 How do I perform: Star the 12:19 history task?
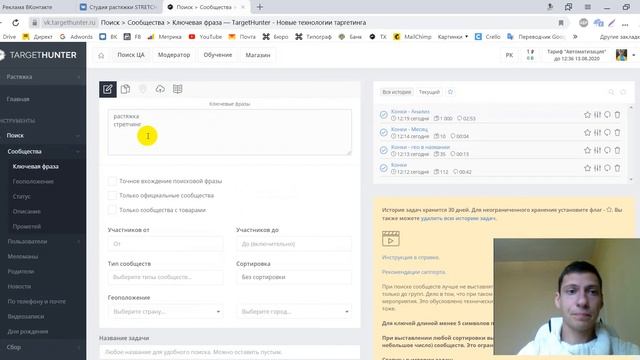tap(587, 115)
